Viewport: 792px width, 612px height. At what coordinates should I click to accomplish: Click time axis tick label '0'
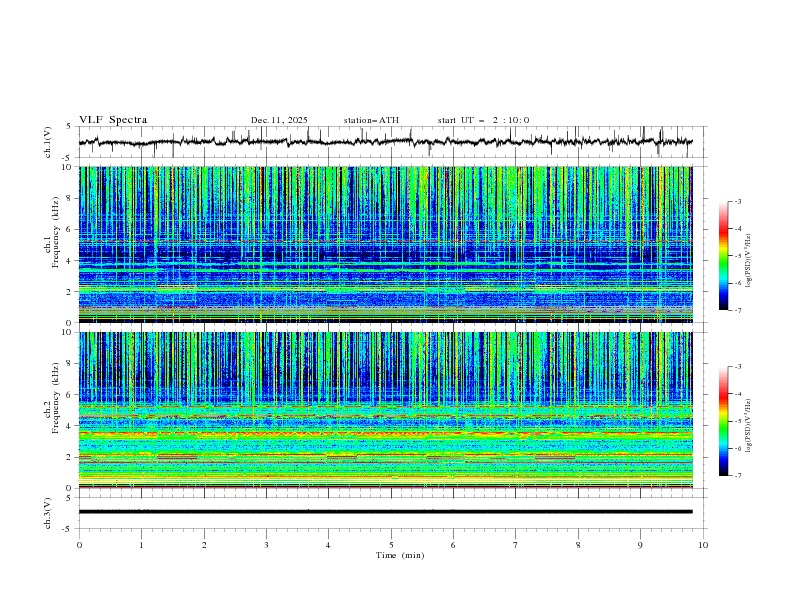click(79, 545)
